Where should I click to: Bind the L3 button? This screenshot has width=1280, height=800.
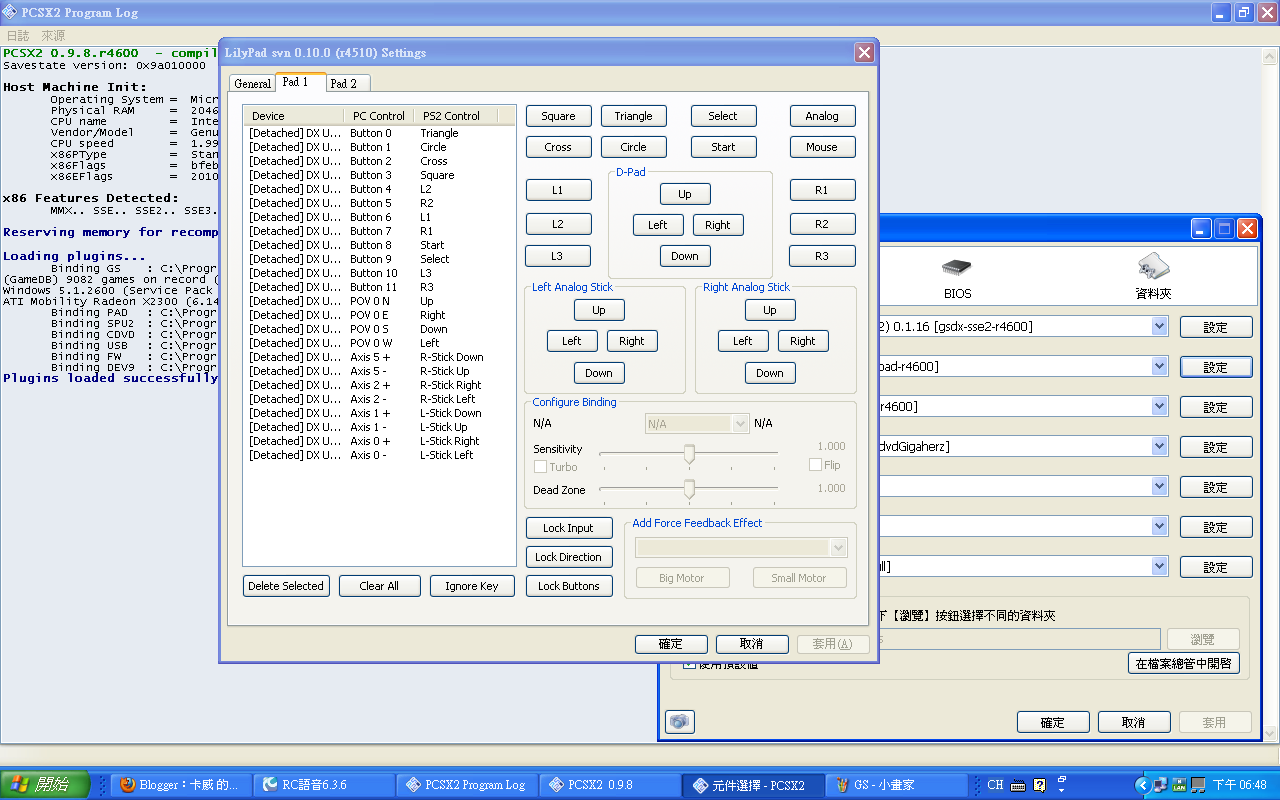[557, 256]
